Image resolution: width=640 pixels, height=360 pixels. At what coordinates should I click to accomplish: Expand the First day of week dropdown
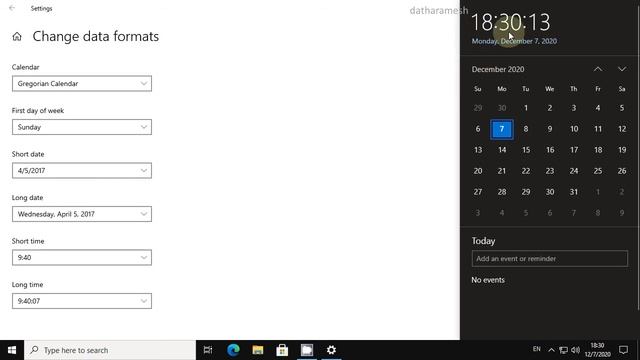click(x=82, y=127)
